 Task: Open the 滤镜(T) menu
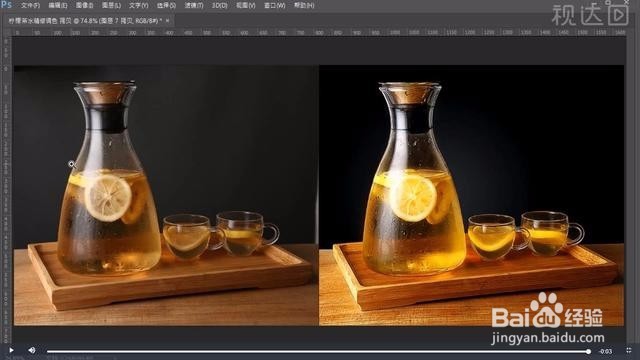coord(193,5)
